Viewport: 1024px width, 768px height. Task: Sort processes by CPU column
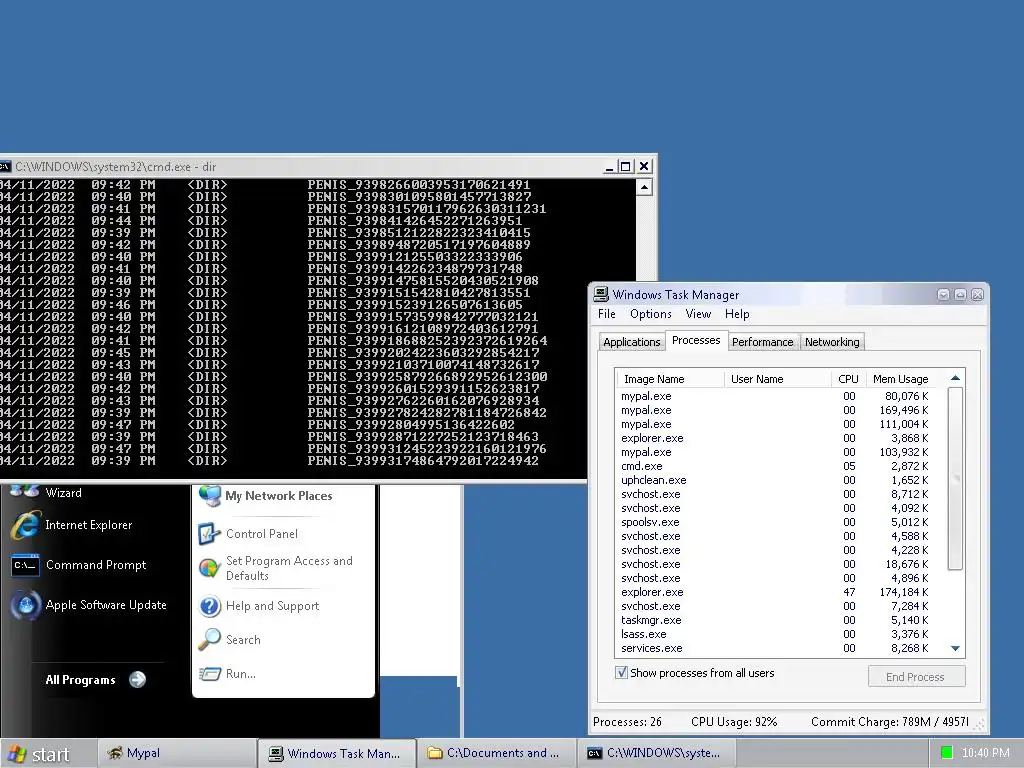[848, 379]
